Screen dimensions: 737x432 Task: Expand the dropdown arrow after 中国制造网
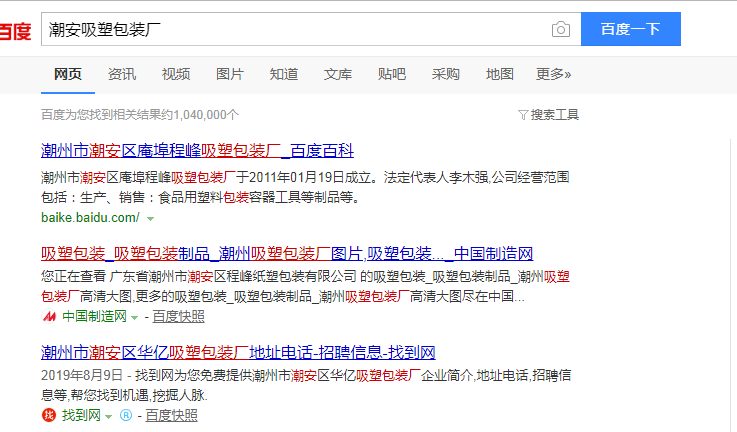click(x=134, y=317)
